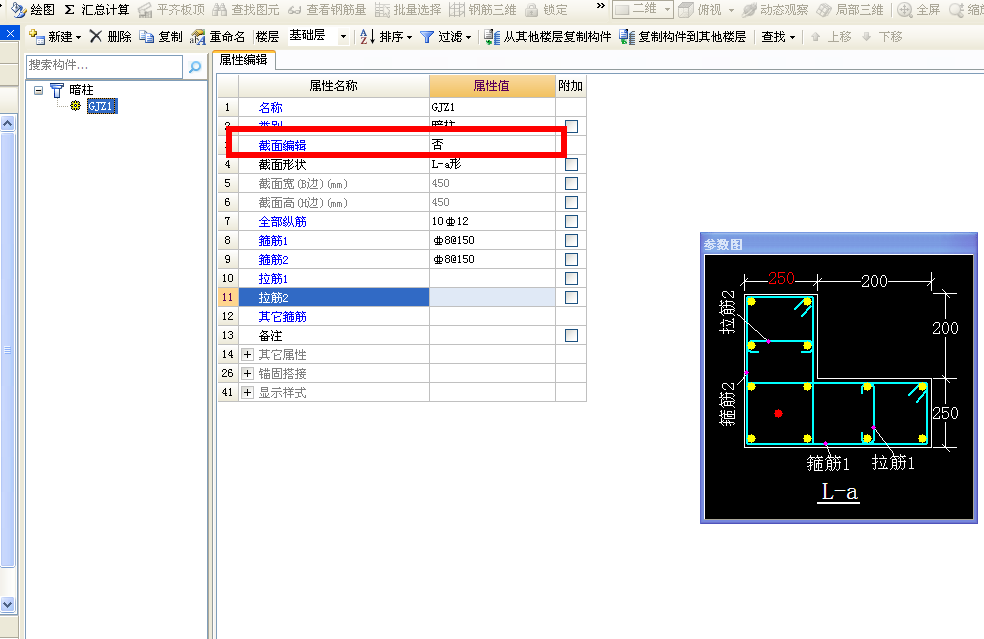Open the 基础层 floor dropdown
The height and width of the screenshot is (639, 984).
pos(343,36)
